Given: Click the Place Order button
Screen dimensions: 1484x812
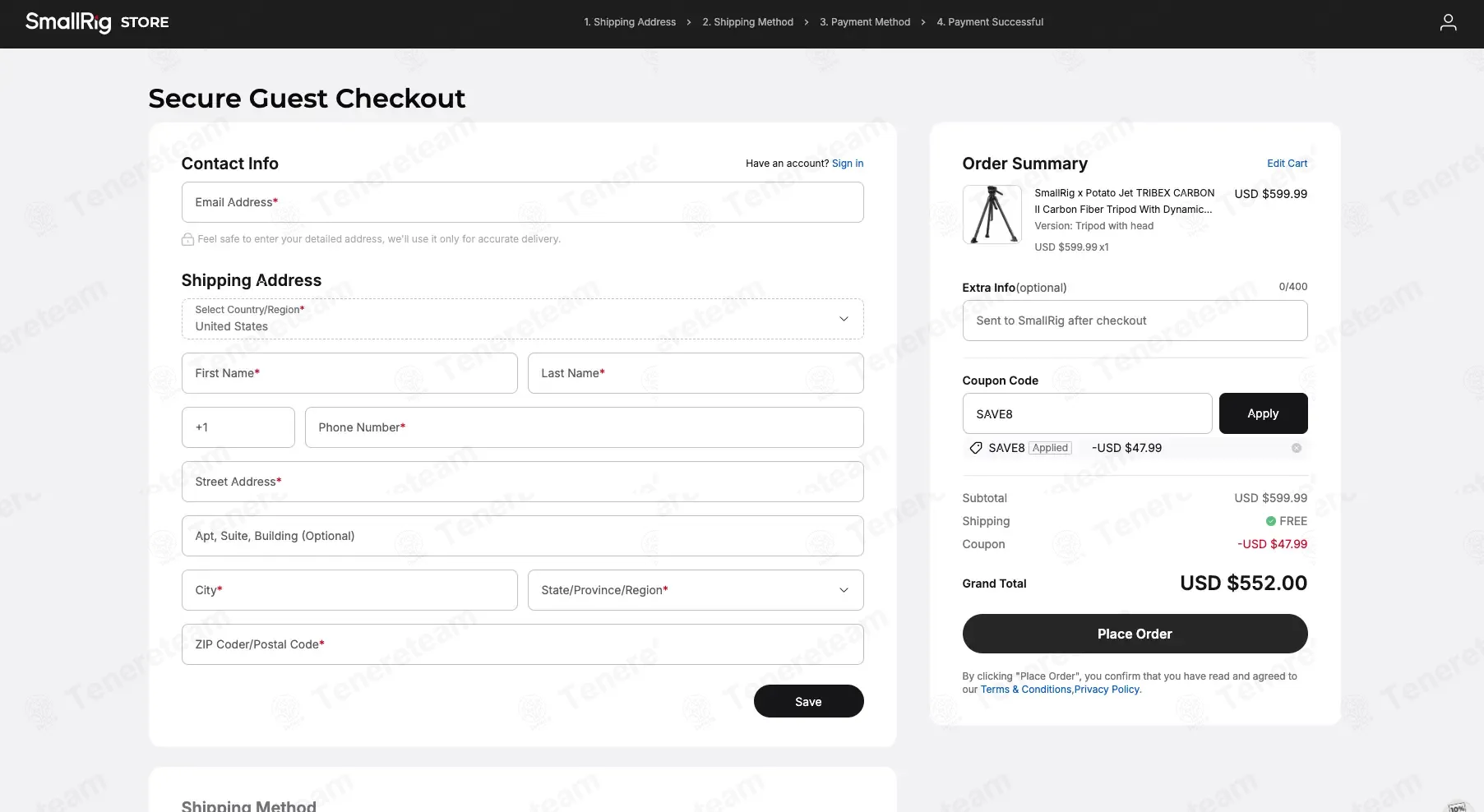Looking at the screenshot, I should 1135,634.
